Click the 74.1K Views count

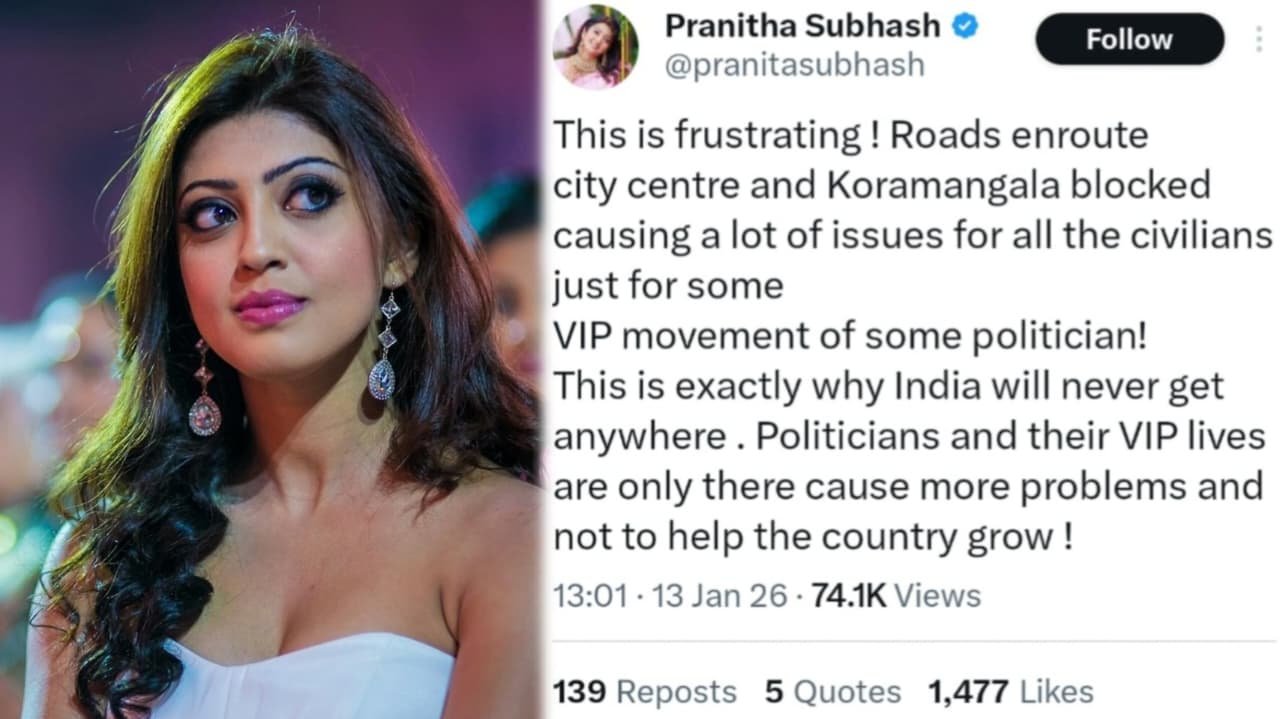coord(895,596)
